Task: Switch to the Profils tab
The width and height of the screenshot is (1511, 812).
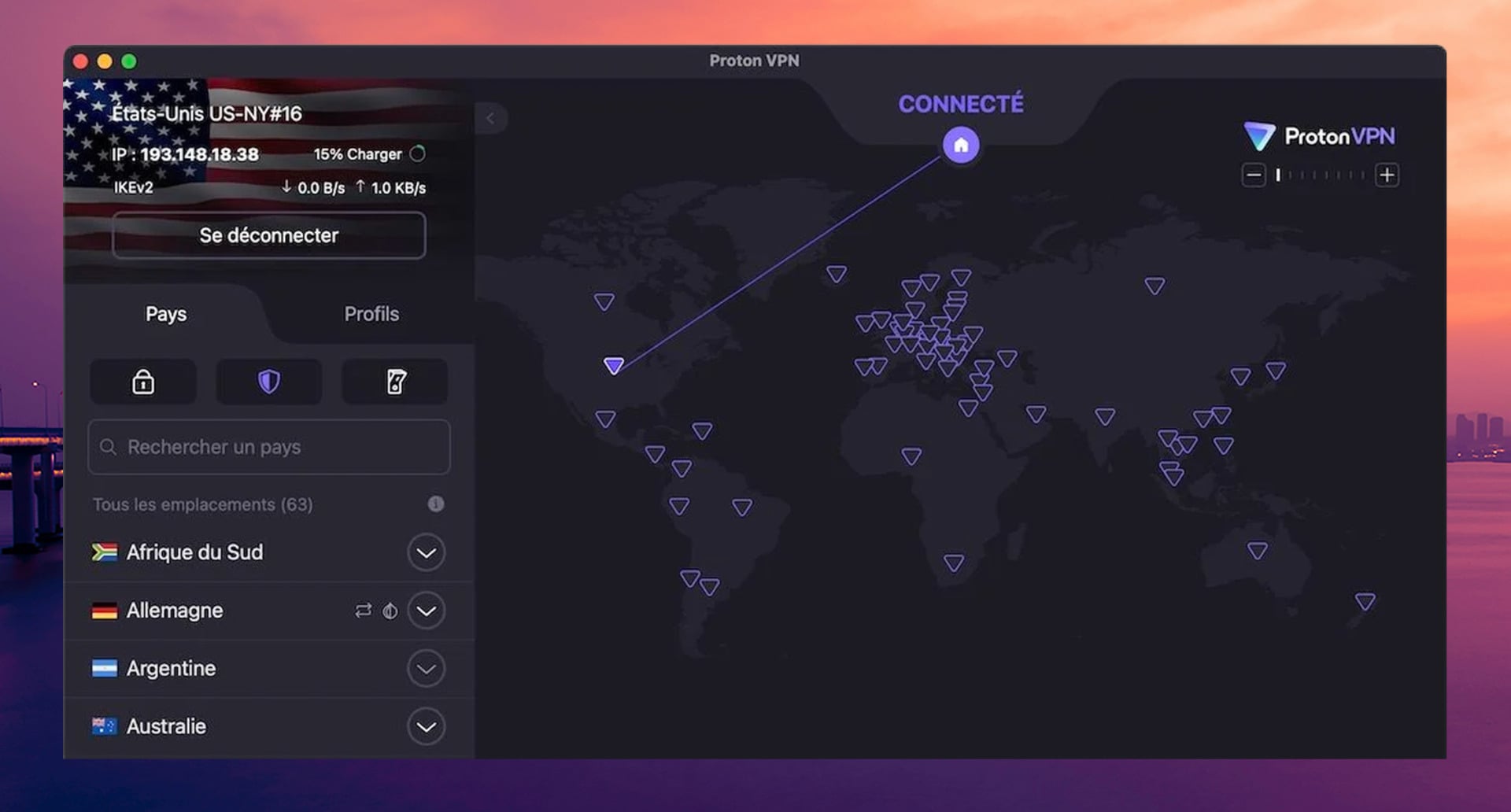Action: 372,314
